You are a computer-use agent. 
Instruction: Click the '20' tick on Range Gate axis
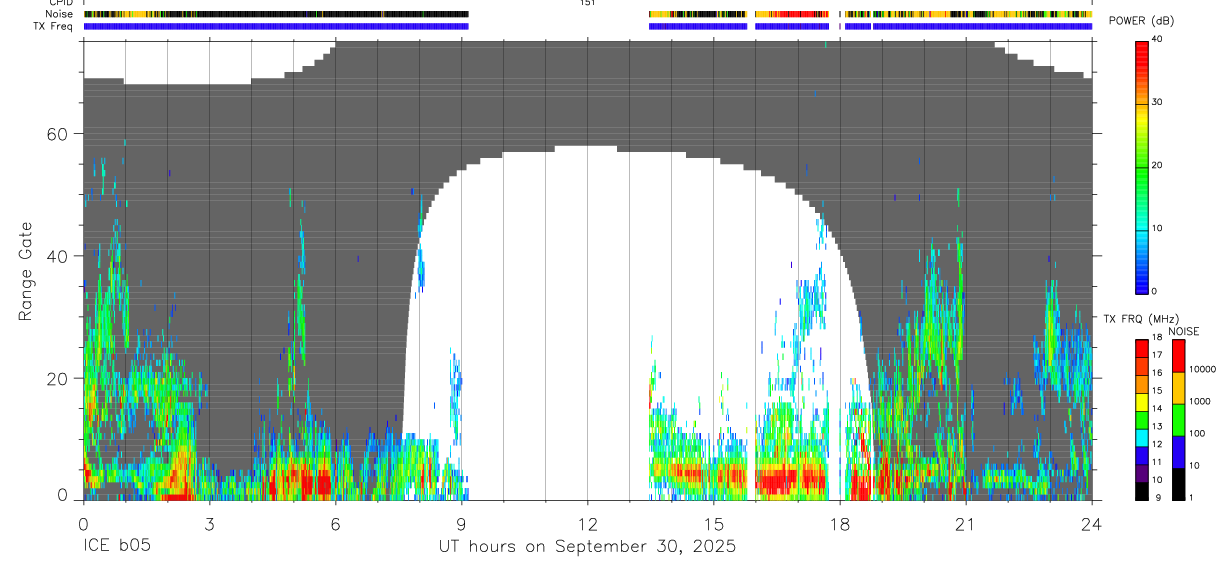(59, 378)
